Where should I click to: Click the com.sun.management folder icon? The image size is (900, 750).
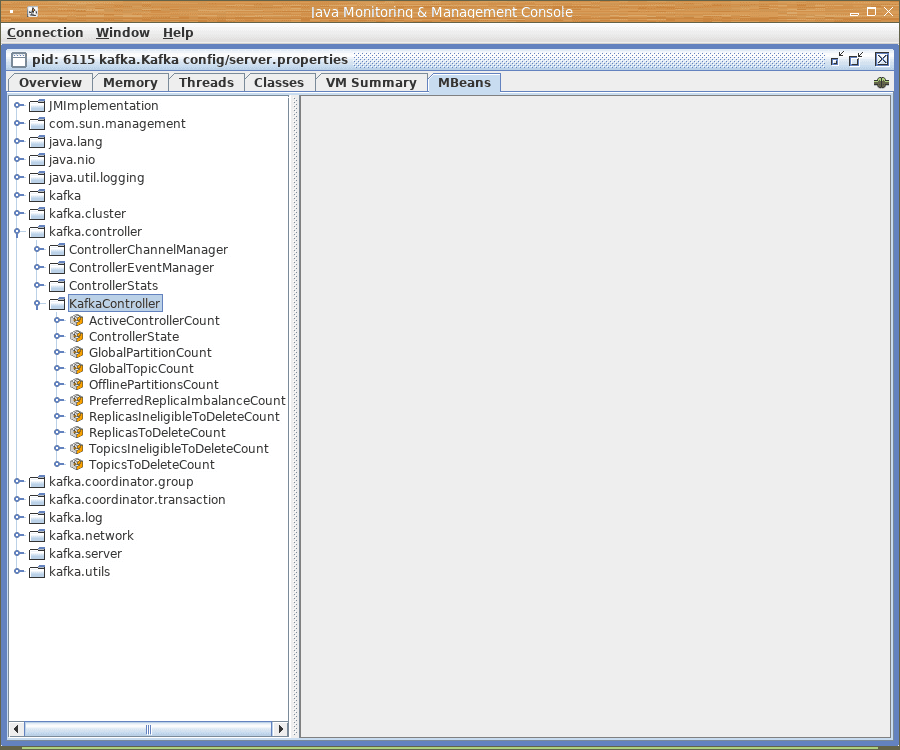coord(37,123)
